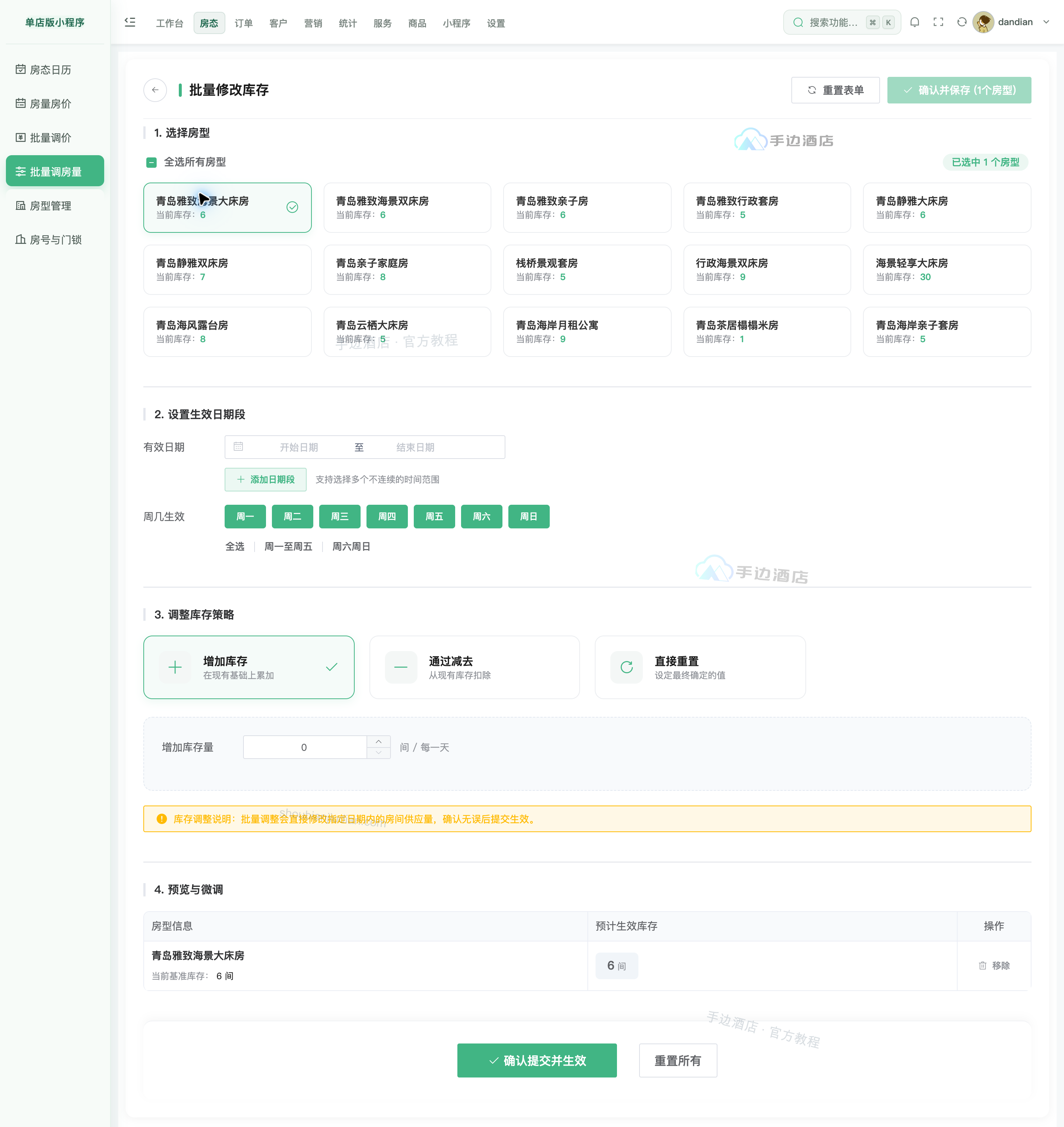This screenshot has width=1064, height=1127.
Task: Click 周一至周五 quick select link
Action: 288,546
